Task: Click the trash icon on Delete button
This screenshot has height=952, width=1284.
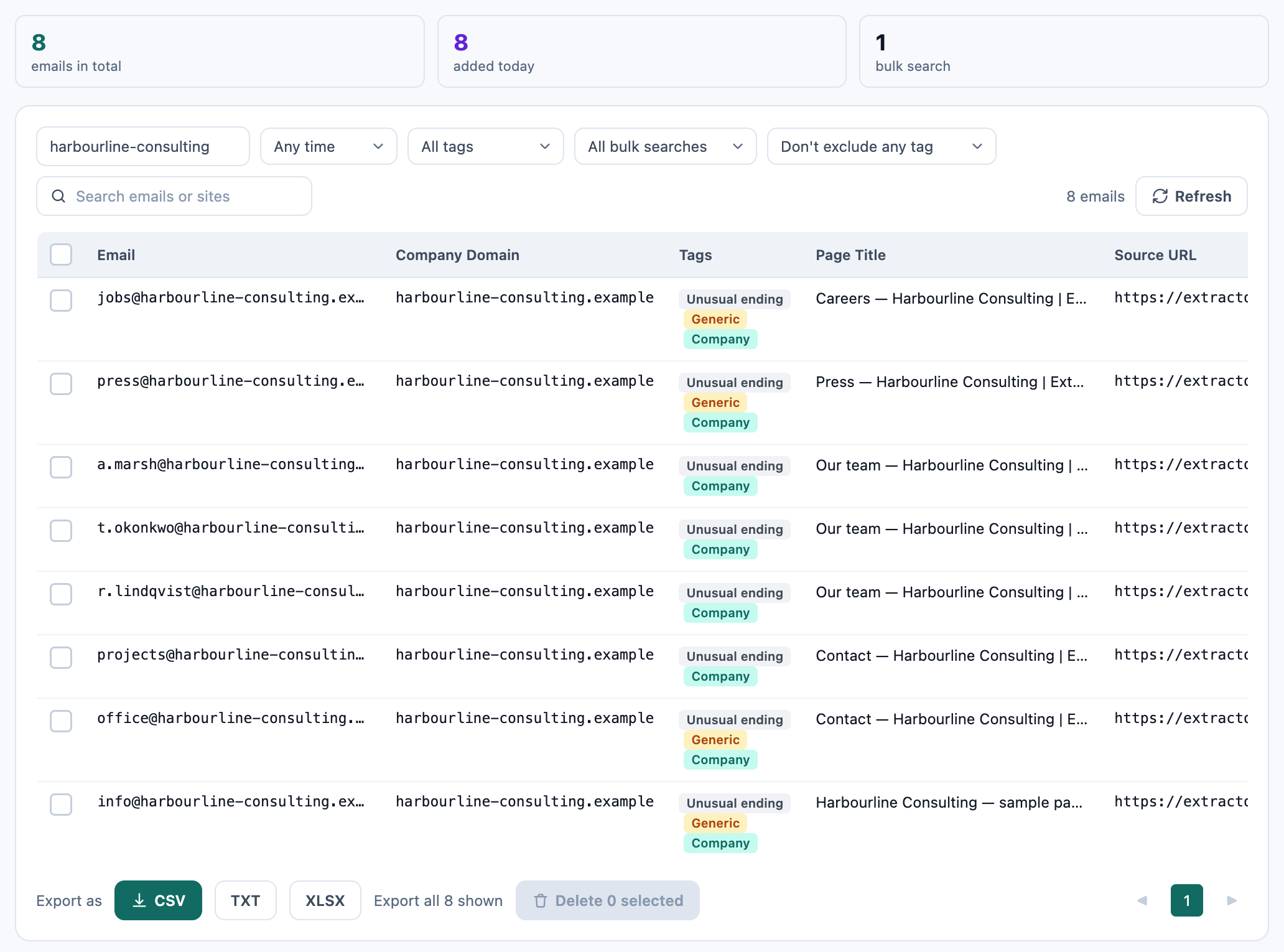Action: click(x=541, y=900)
